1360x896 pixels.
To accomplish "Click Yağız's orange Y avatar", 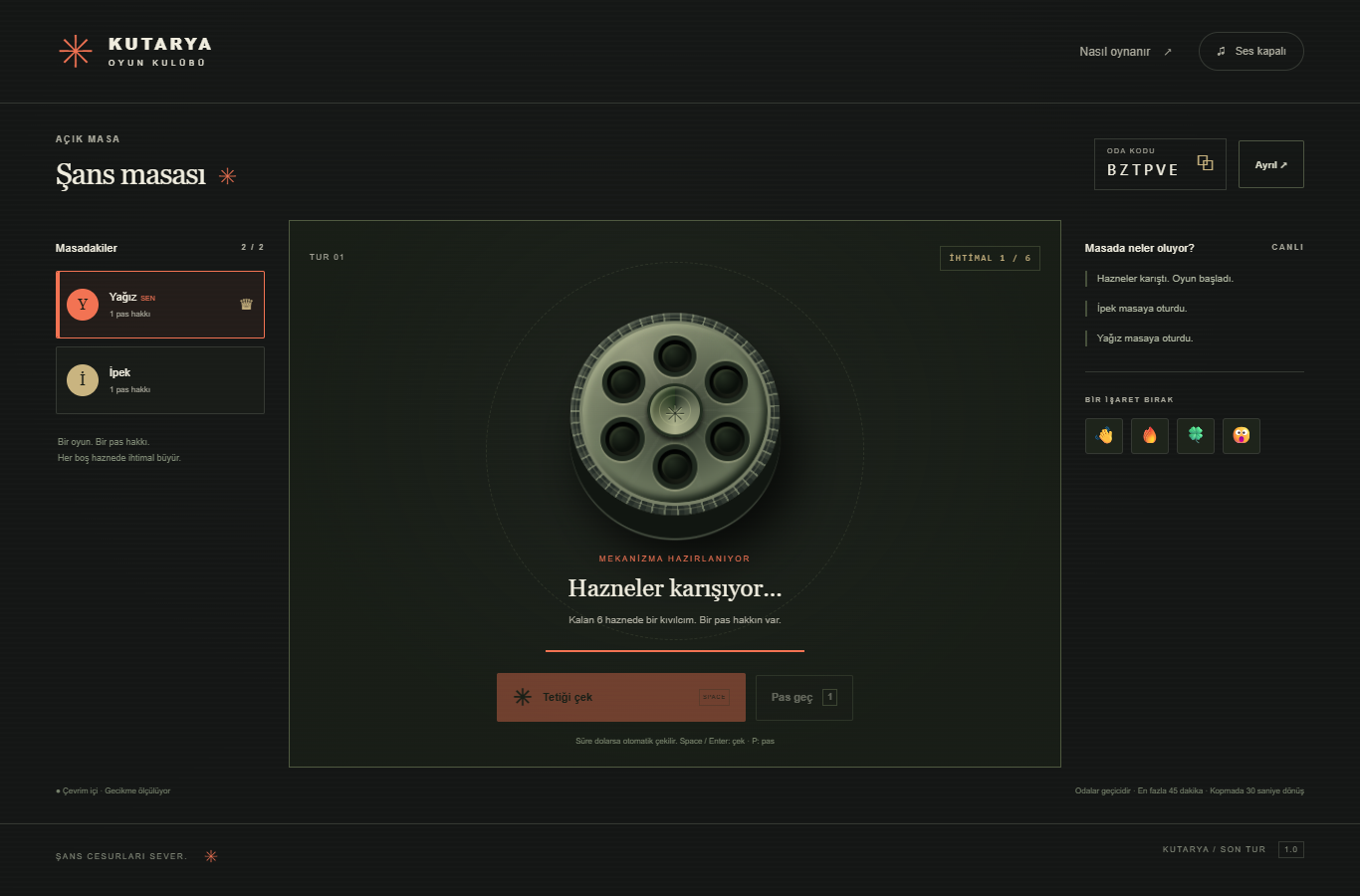I will tap(83, 305).
